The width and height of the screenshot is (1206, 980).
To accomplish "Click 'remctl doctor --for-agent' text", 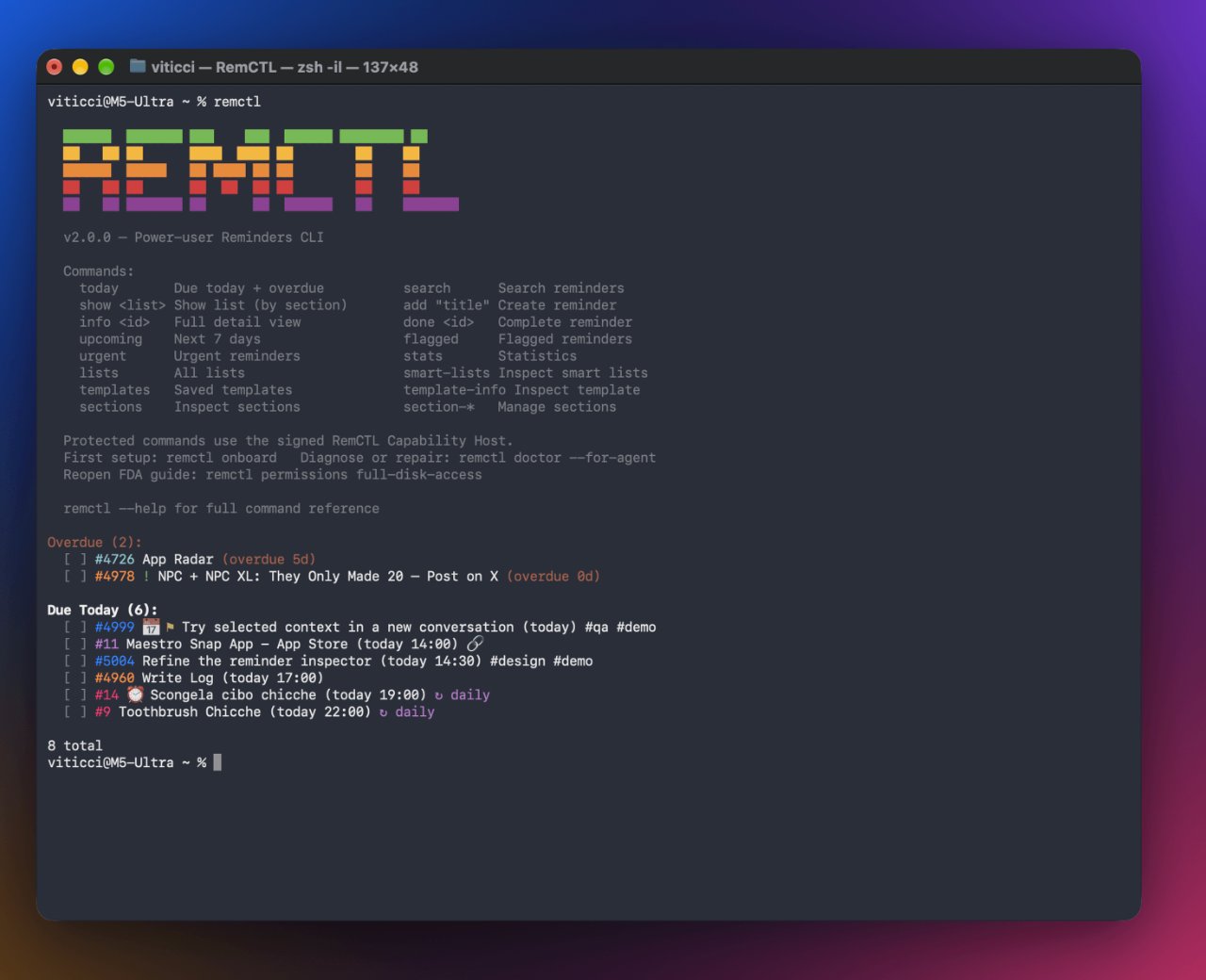I will (x=557, y=458).
